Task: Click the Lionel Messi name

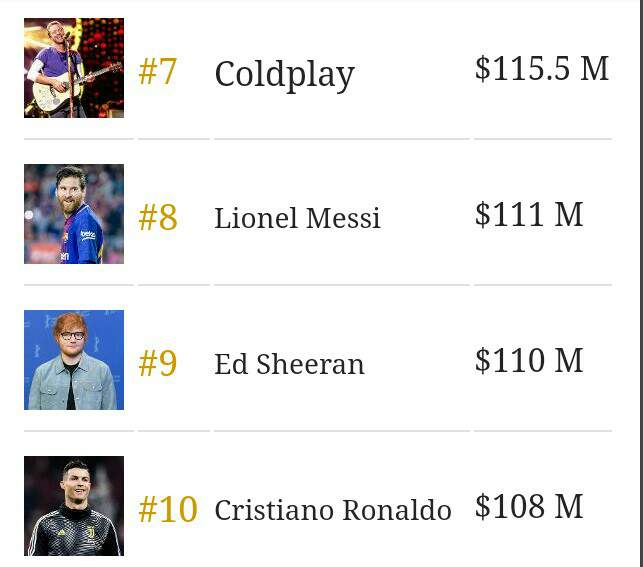Action: tap(297, 219)
